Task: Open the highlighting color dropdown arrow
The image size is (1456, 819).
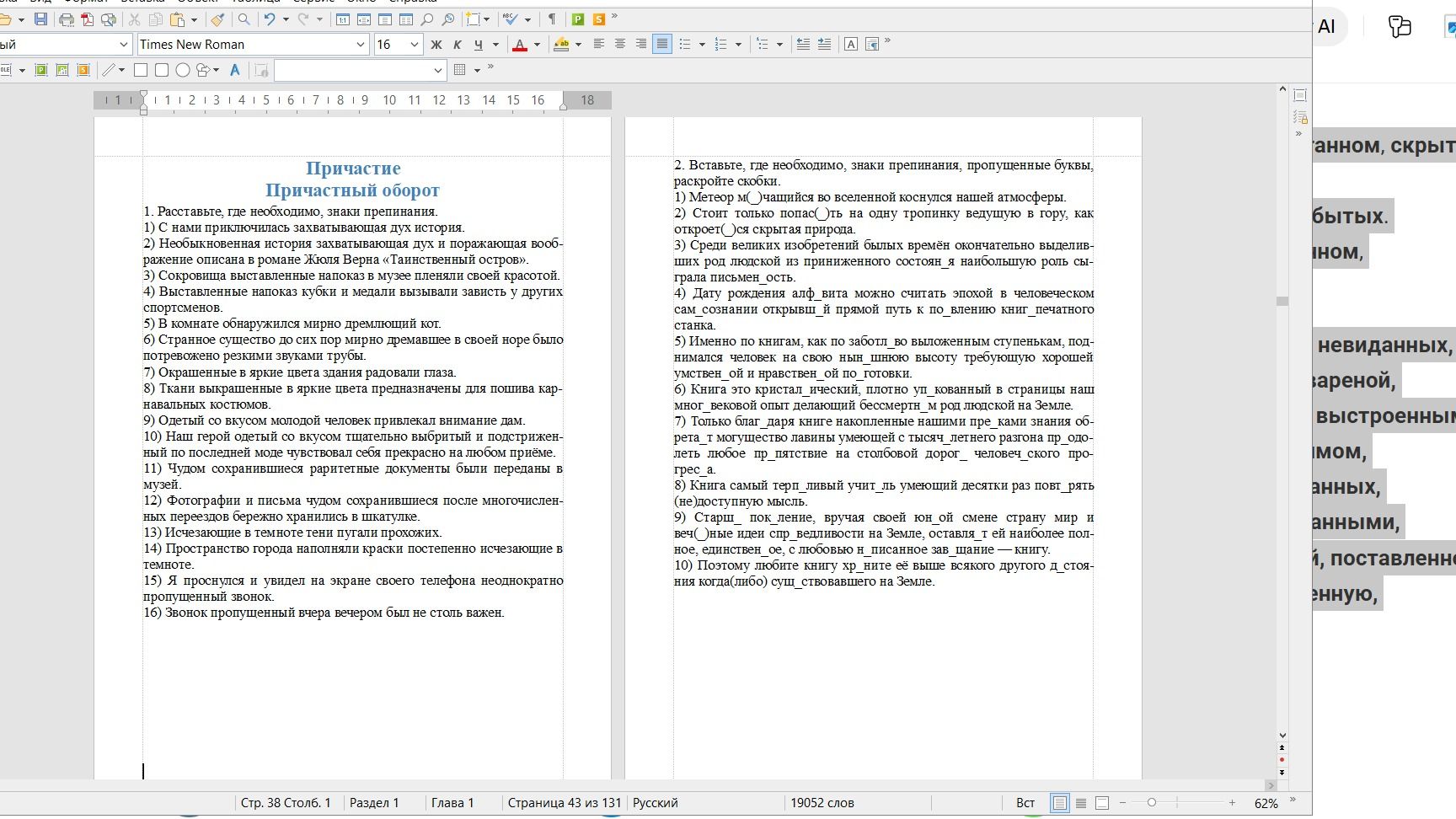Action: [578, 45]
